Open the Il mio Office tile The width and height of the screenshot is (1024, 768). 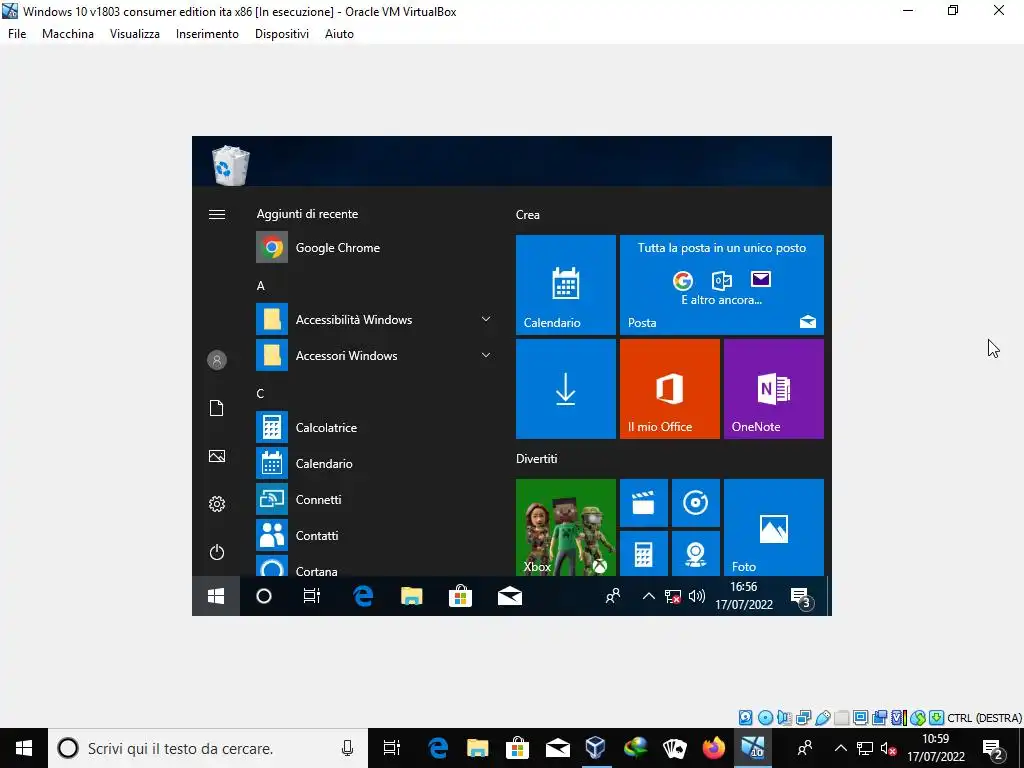669,389
